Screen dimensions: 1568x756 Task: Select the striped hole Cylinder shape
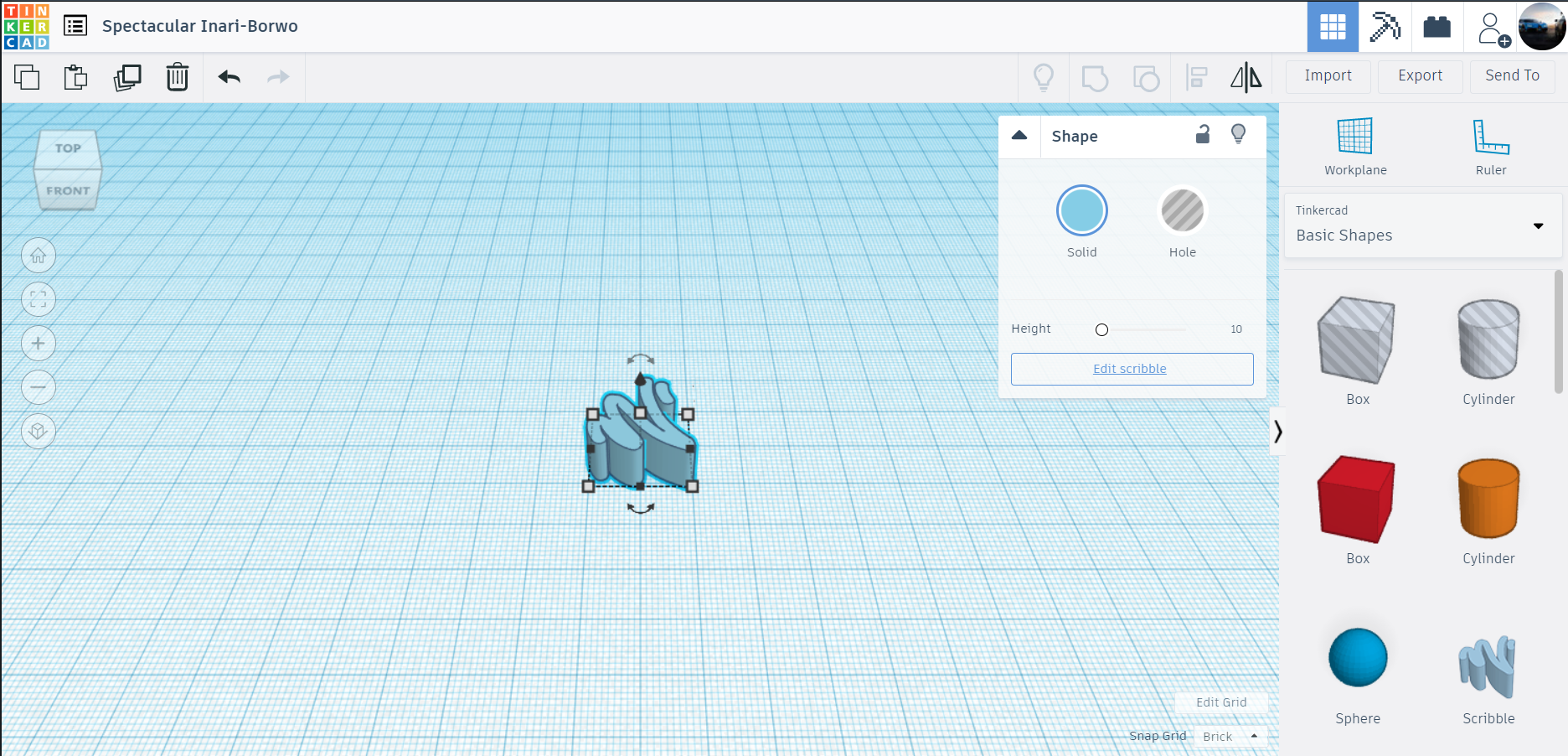(1488, 340)
